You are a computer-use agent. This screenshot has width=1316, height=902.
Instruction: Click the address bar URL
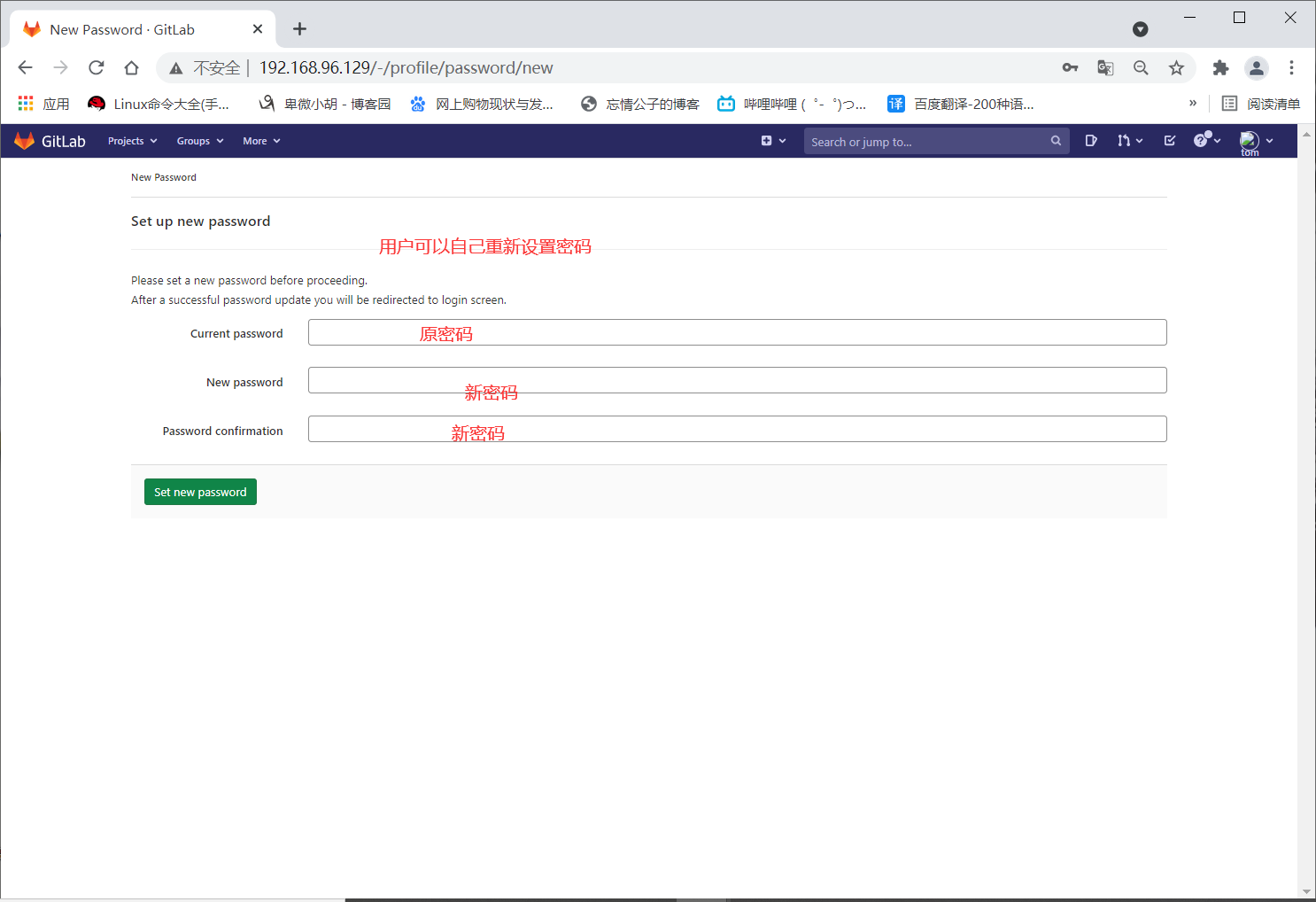click(406, 68)
